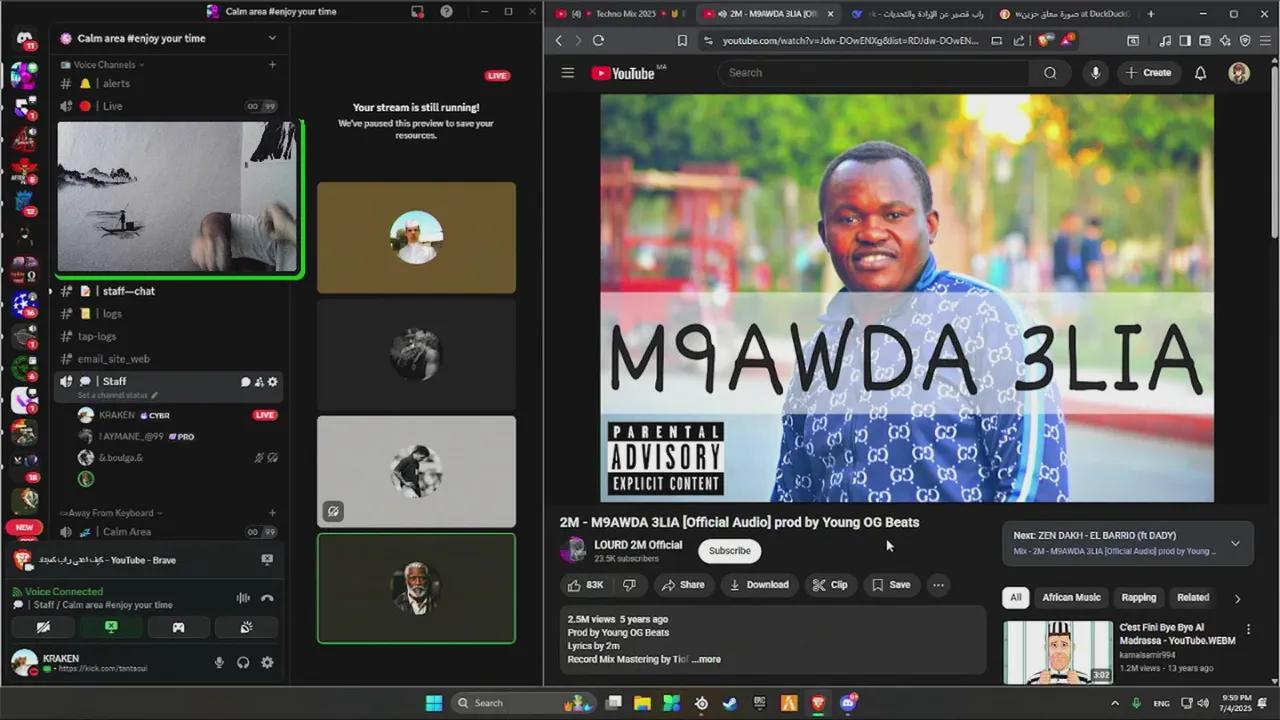Subscribe to LOURD 2M Official
Viewport: 1280px width, 720px height.
(729, 550)
